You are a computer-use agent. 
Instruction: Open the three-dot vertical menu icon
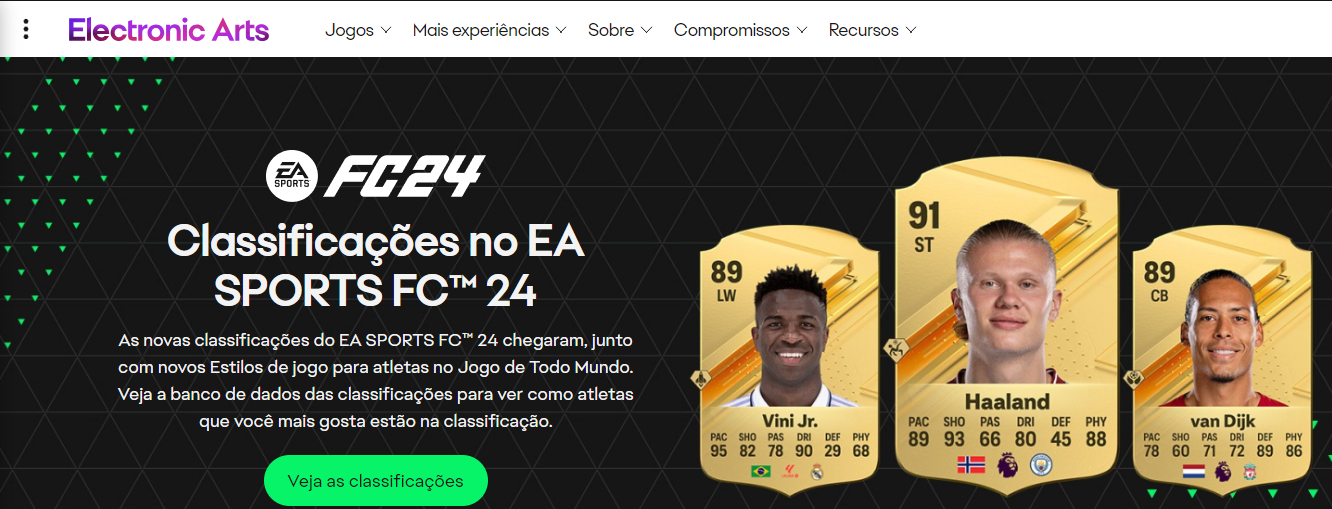point(26,29)
